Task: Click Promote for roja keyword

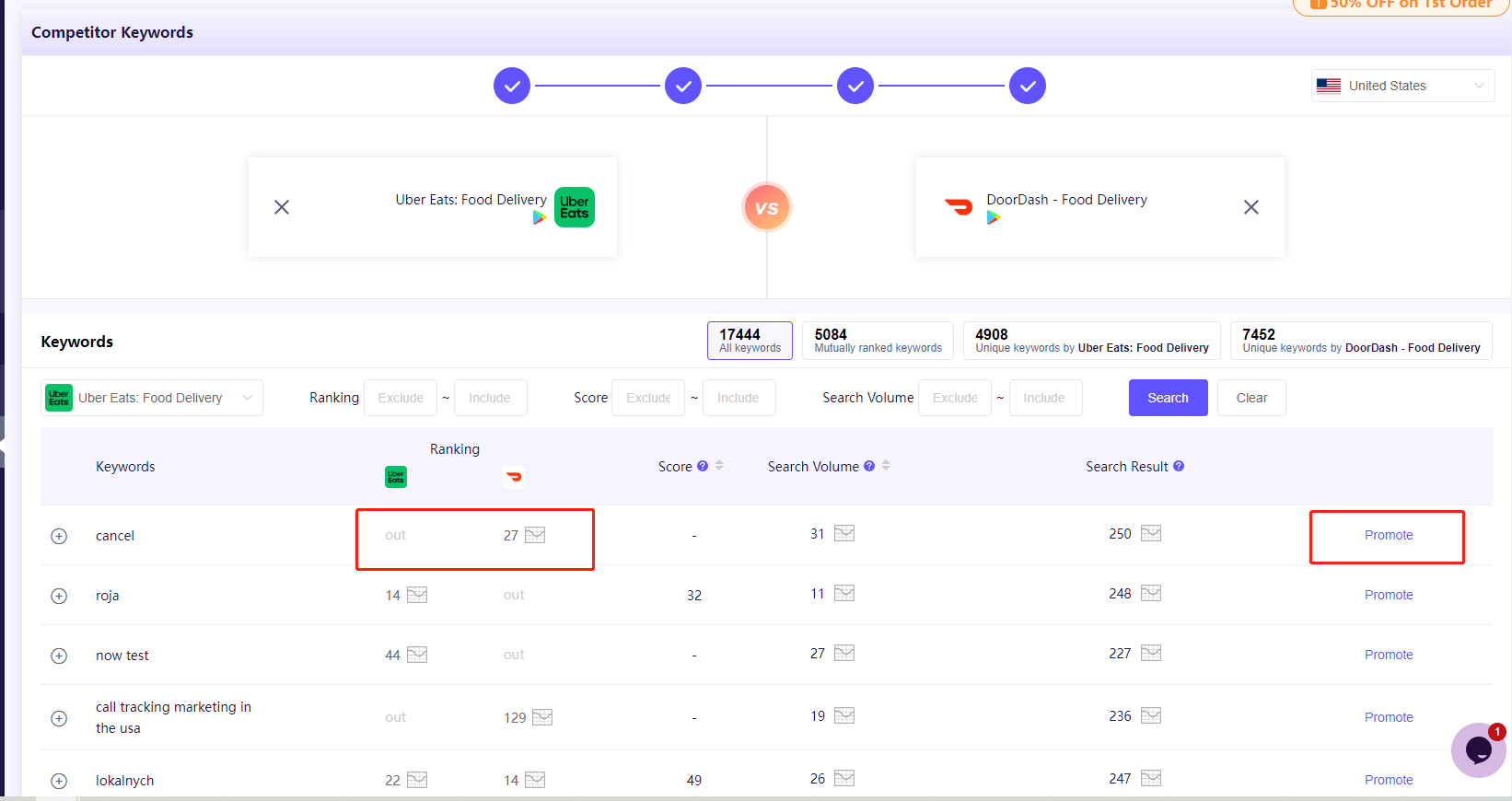Action: tap(1389, 595)
